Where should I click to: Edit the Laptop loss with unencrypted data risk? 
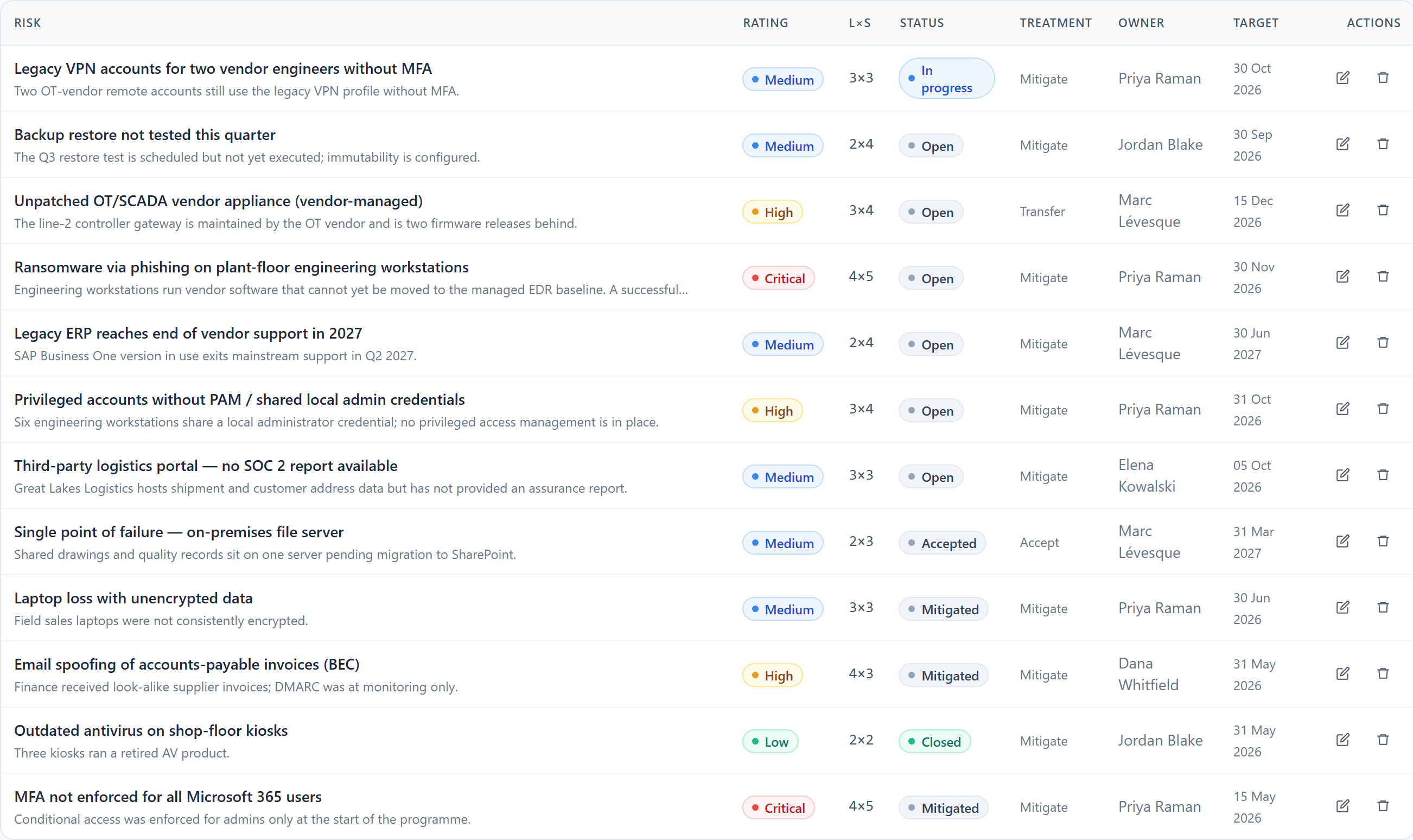point(1342,608)
